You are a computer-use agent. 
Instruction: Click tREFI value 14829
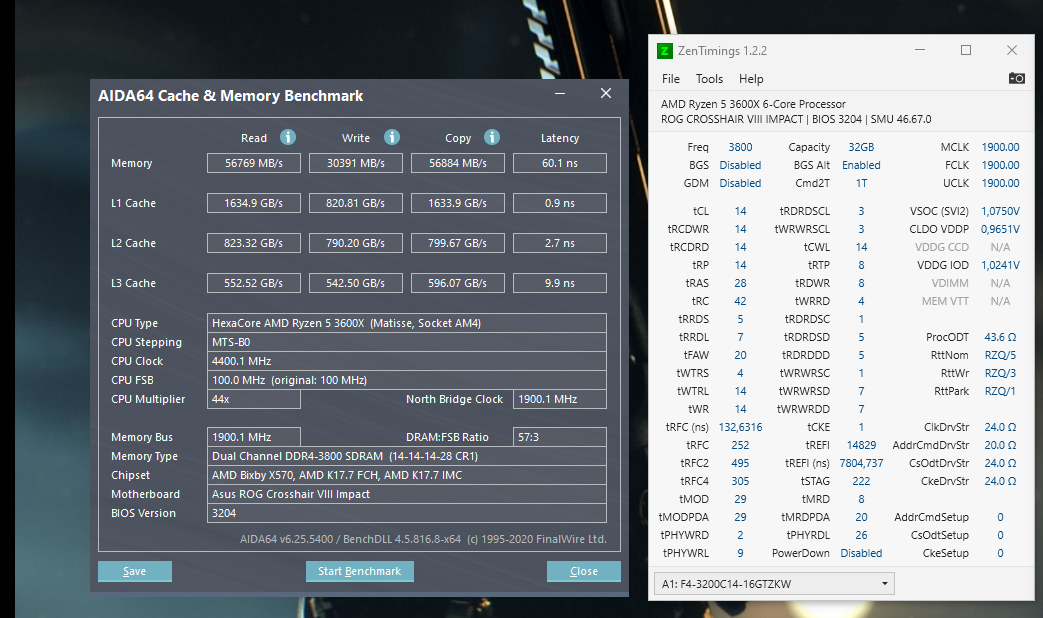[x=861, y=445]
